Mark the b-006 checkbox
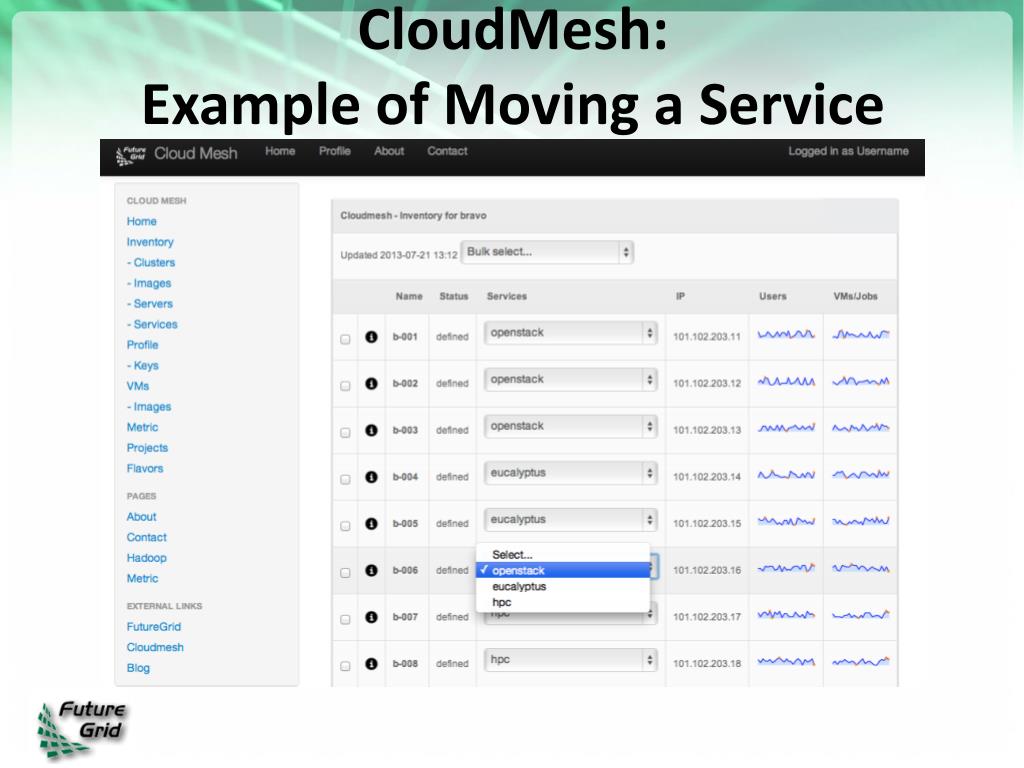 [345, 573]
